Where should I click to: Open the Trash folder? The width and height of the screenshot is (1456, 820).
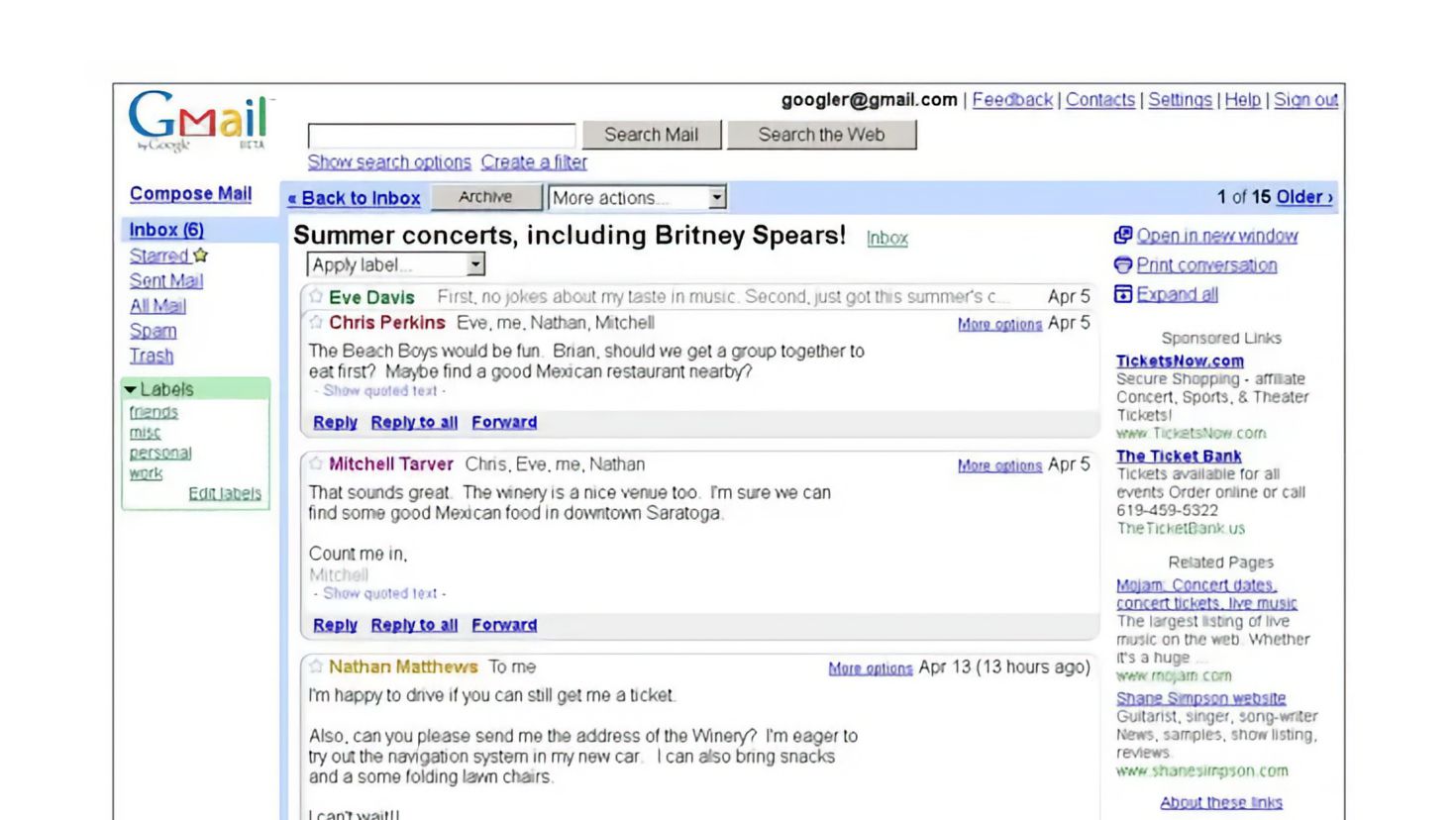click(152, 356)
